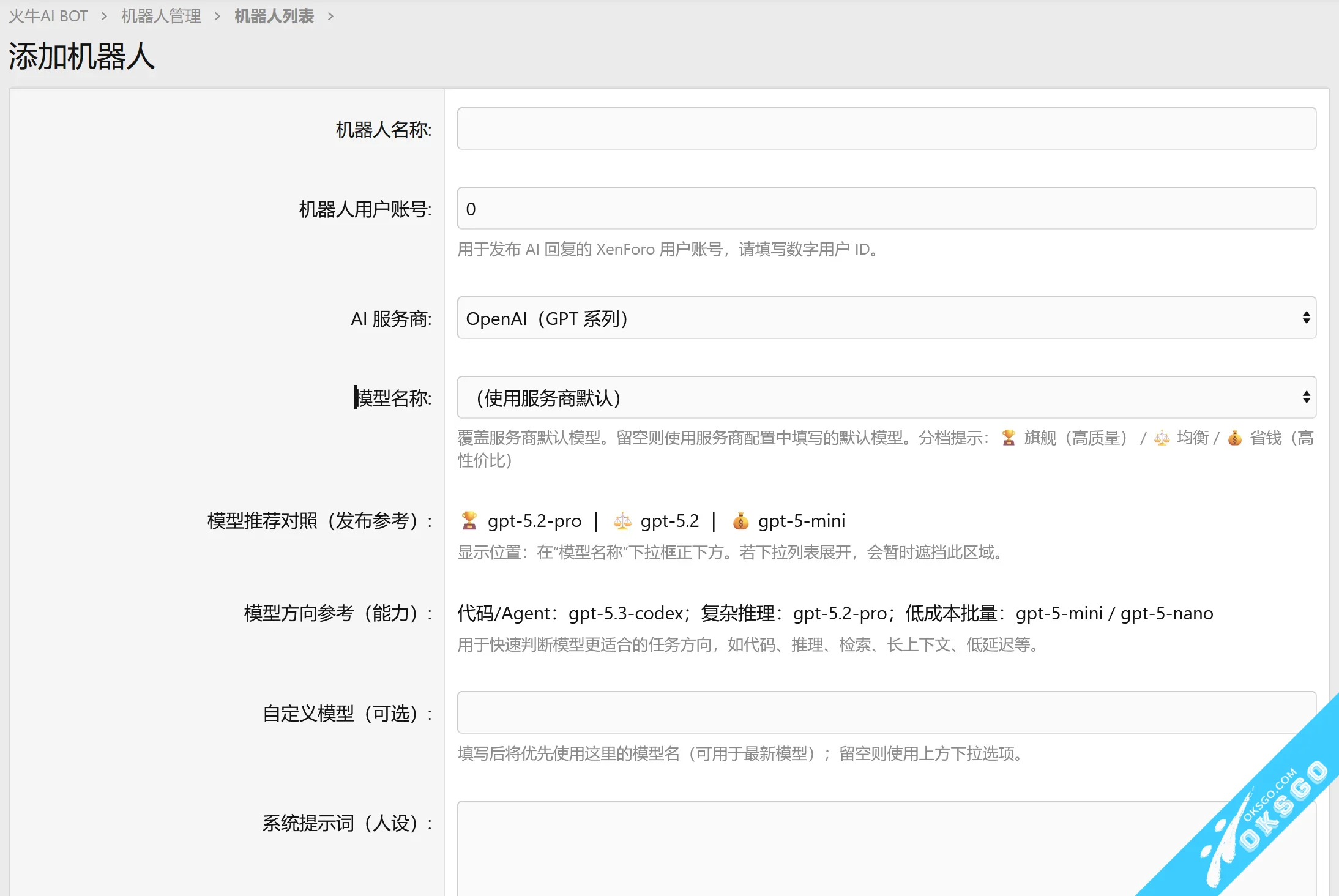Click the 添加机器人 page heading
The height and width of the screenshot is (896, 1339).
(x=81, y=56)
